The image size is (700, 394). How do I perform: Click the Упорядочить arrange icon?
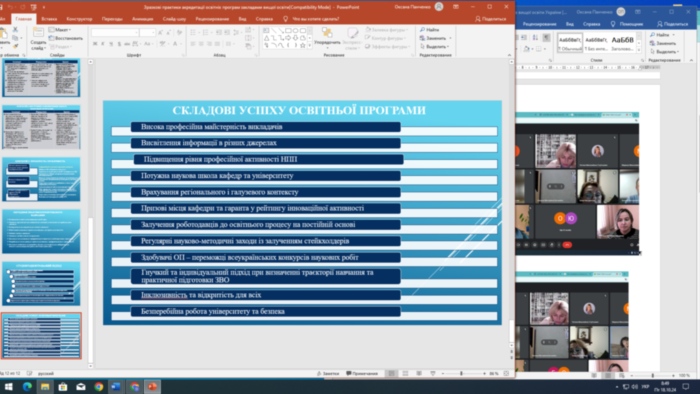point(327,33)
